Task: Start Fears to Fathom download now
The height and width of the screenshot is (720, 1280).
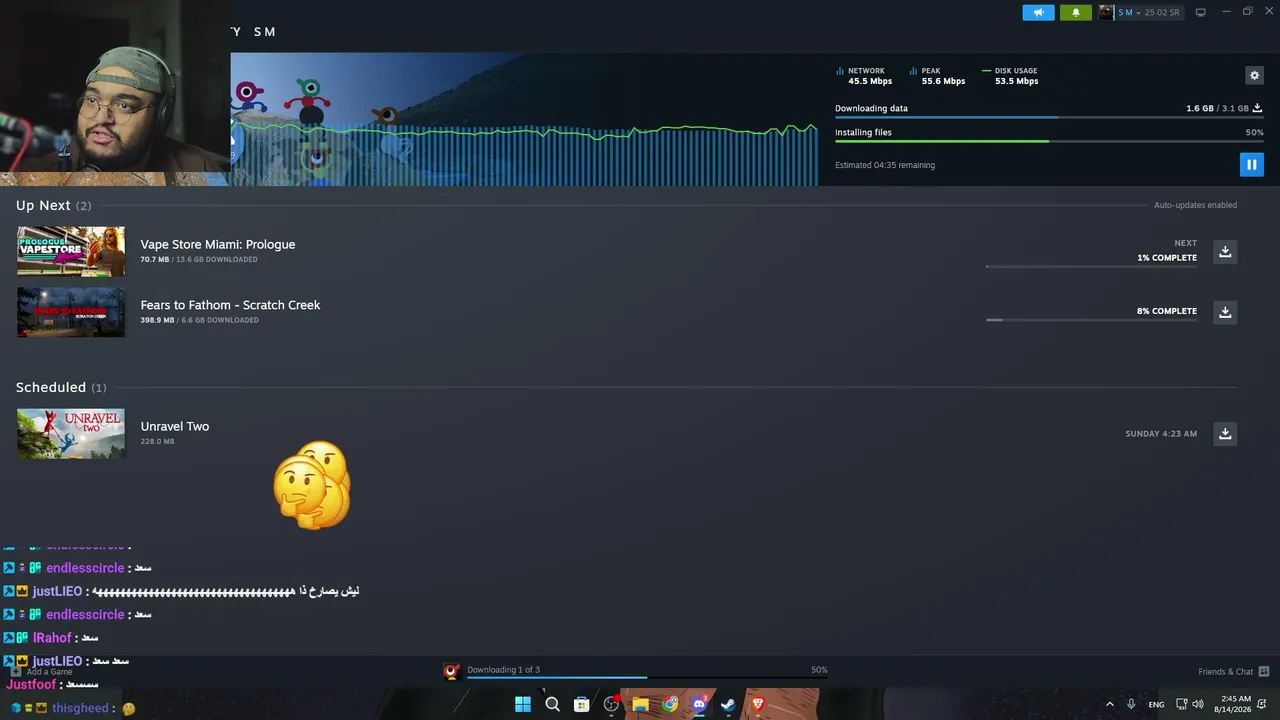Action: [1225, 312]
